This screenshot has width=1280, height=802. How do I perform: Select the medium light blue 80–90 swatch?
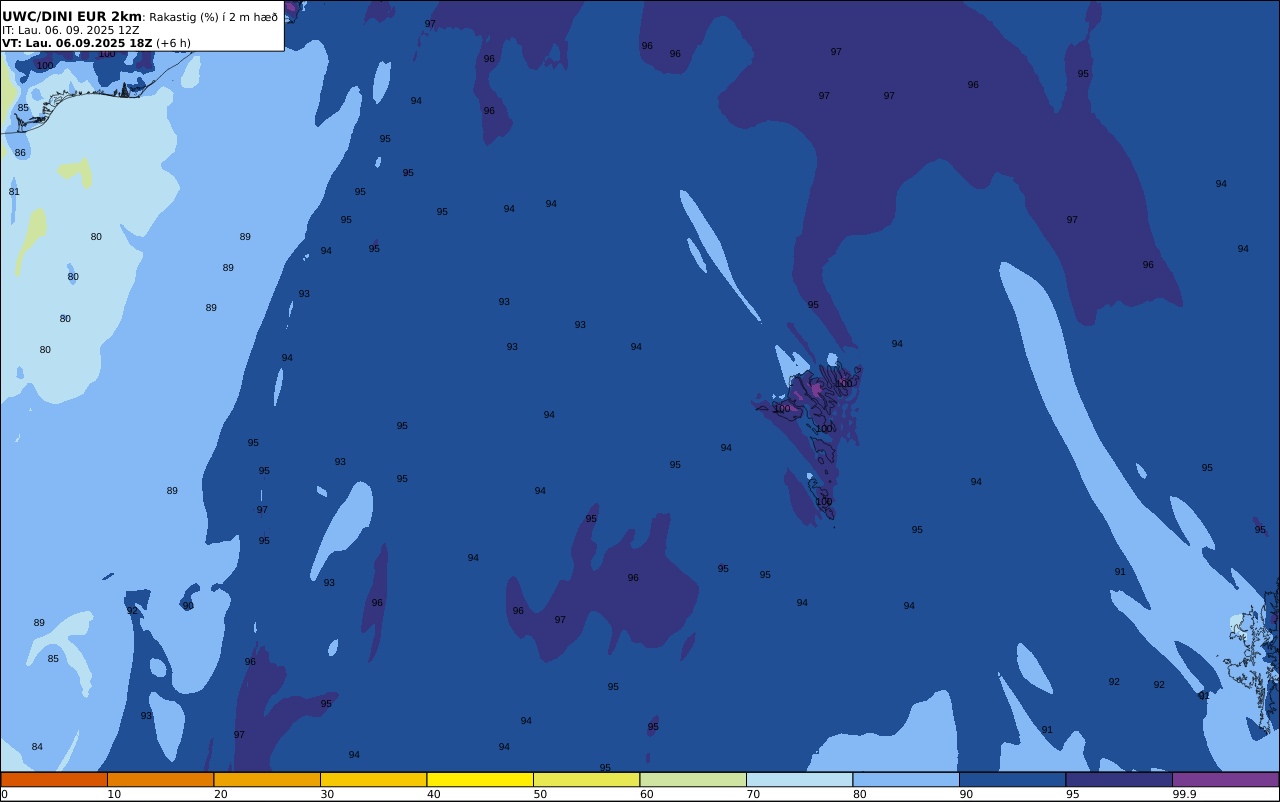click(x=906, y=779)
